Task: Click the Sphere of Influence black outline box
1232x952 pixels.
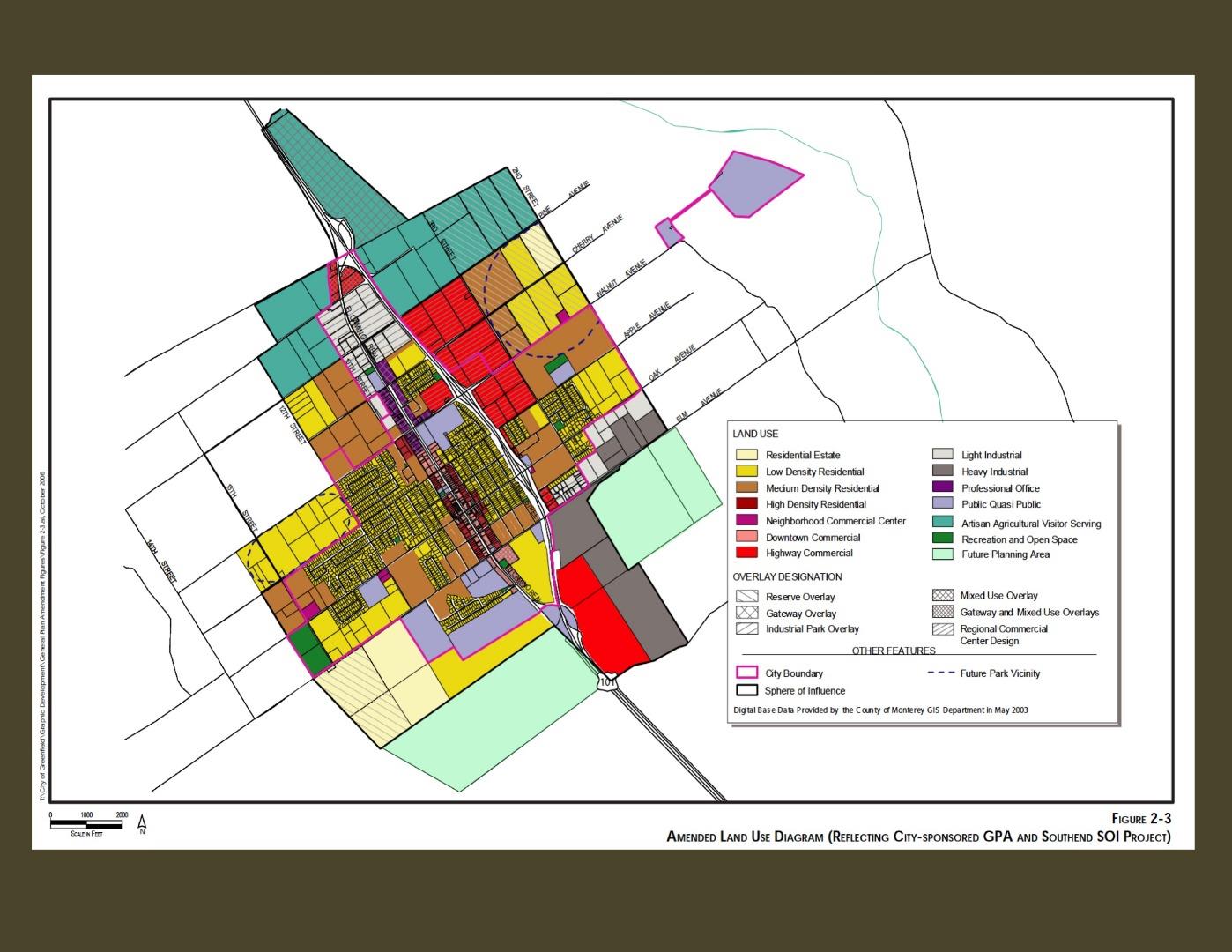Action: point(747,690)
